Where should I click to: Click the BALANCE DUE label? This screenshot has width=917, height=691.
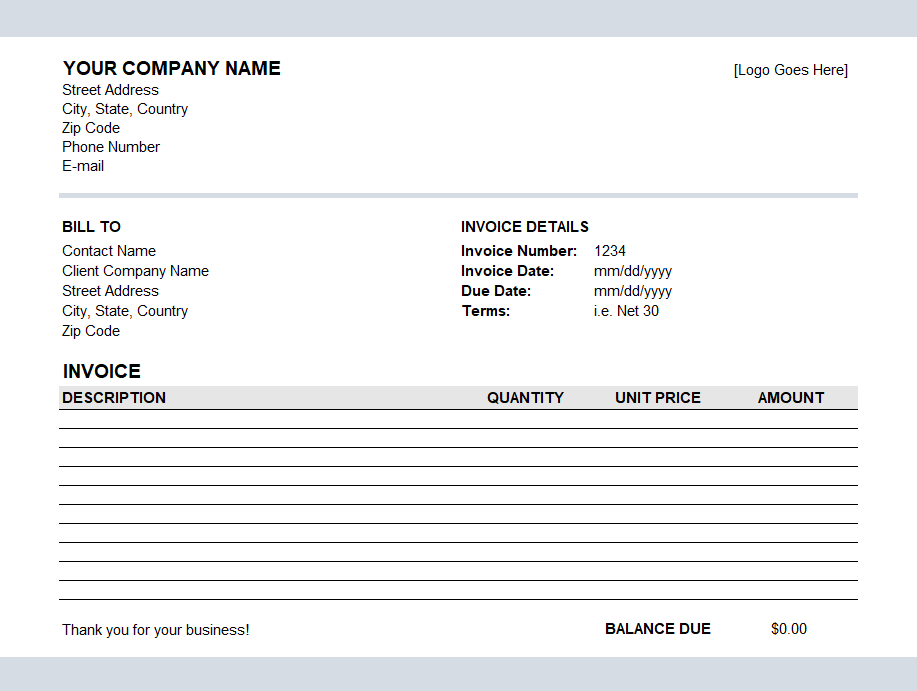pyautogui.click(x=657, y=629)
